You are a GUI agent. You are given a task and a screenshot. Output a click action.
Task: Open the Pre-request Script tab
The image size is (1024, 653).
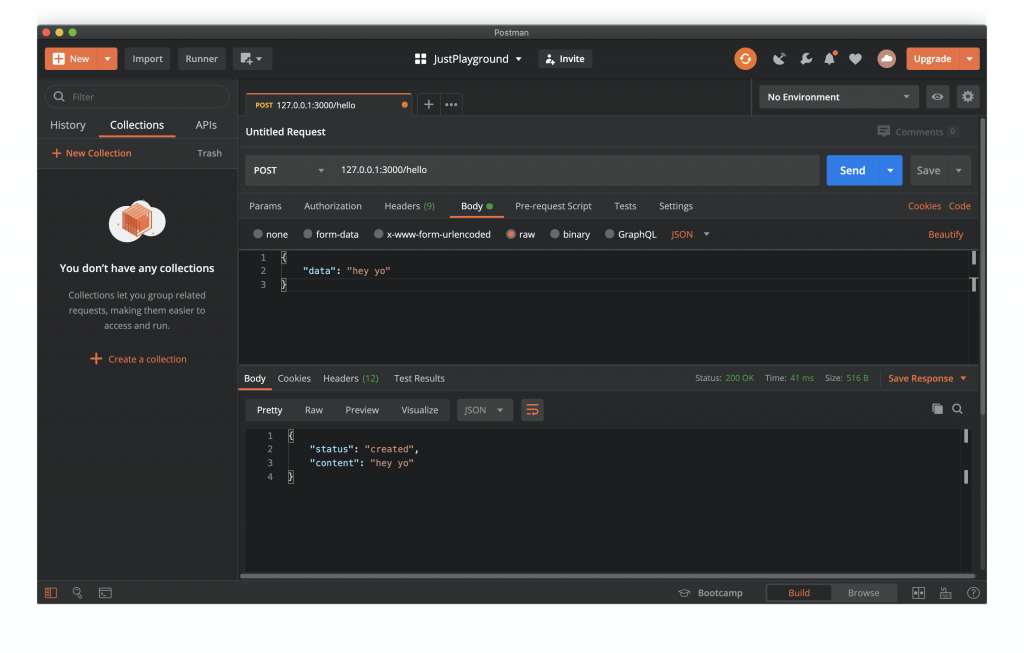(x=553, y=206)
